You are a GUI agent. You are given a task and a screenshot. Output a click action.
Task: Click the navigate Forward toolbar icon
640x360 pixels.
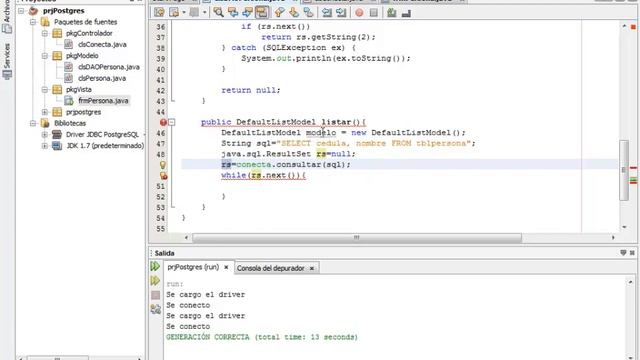194,13
